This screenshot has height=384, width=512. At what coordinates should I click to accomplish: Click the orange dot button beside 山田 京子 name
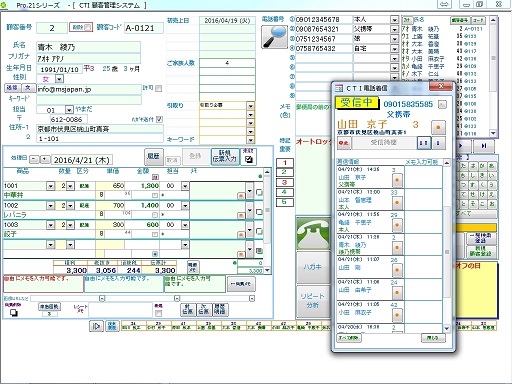tap(438, 127)
